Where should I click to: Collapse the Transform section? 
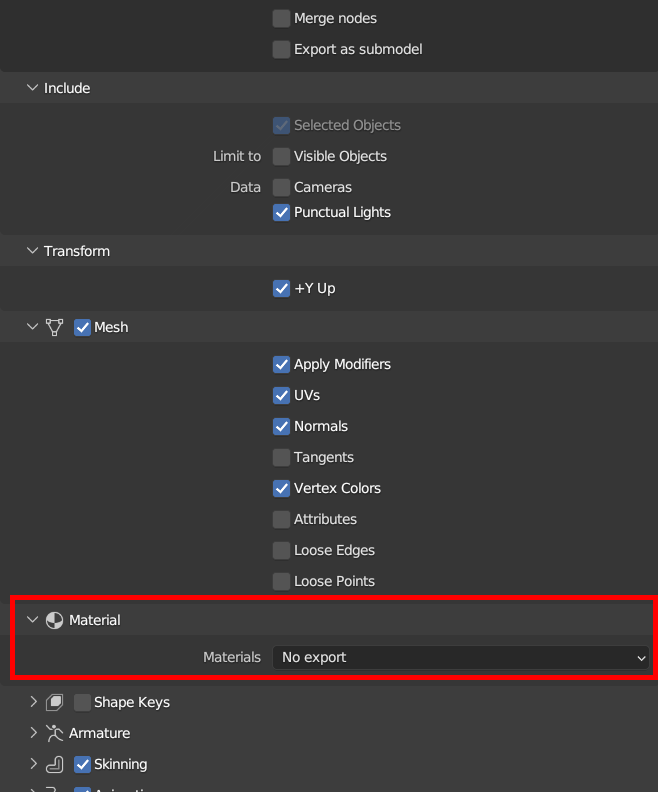pyautogui.click(x=32, y=251)
